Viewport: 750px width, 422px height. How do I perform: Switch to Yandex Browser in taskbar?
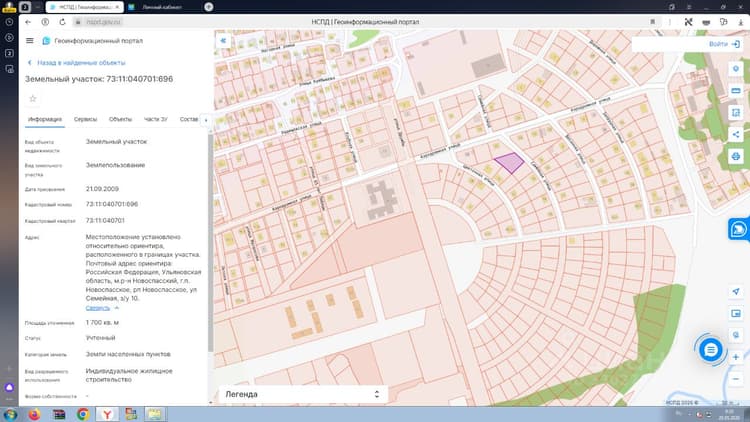coord(107,414)
